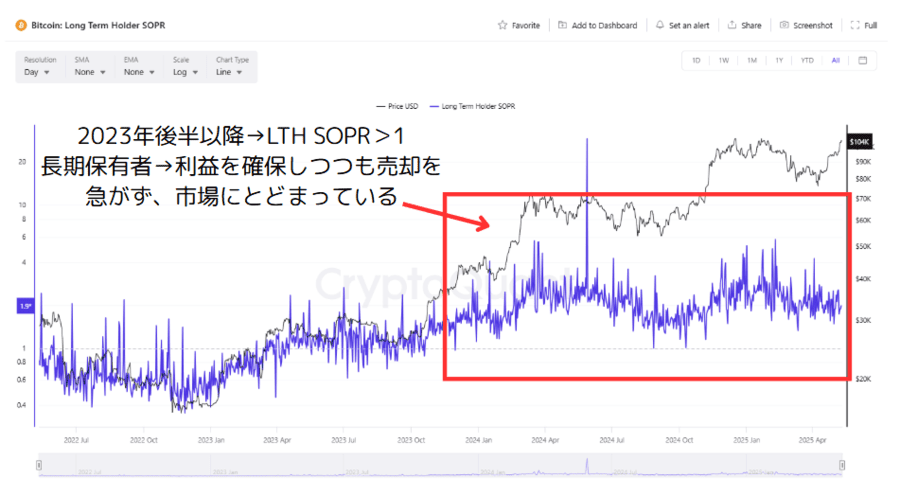Click the 2024 Oct axis label
The width and height of the screenshot is (900, 479).
click(679, 440)
